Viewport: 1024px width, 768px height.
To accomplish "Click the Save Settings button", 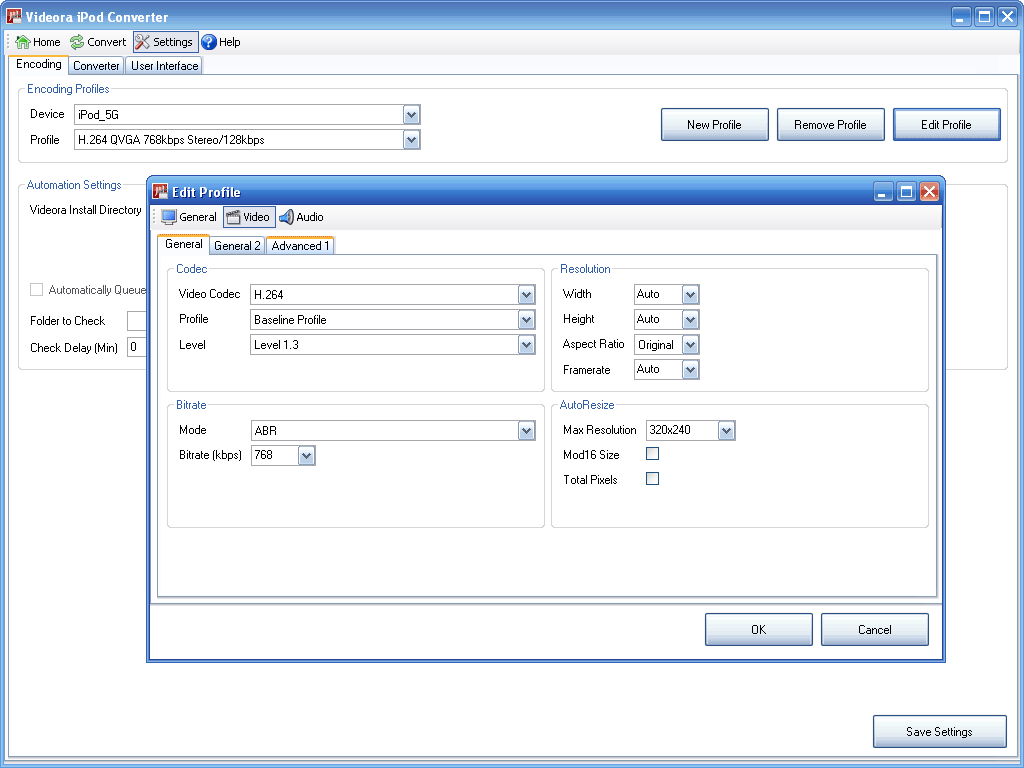I will point(939,731).
